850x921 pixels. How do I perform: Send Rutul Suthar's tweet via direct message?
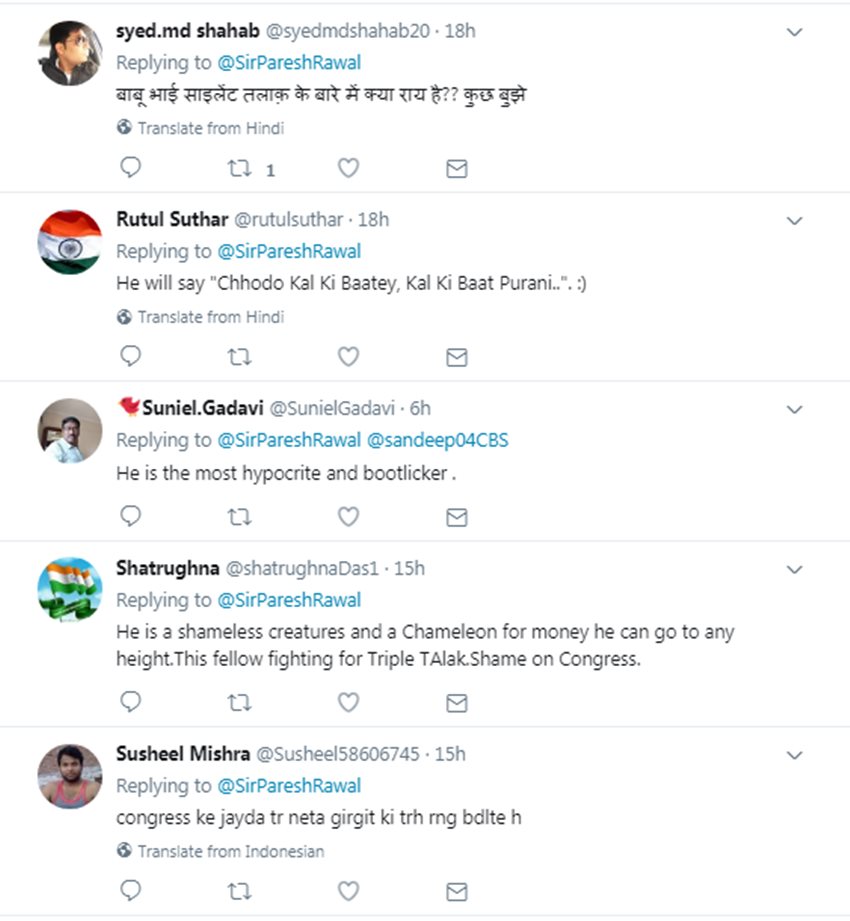click(456, 356)
